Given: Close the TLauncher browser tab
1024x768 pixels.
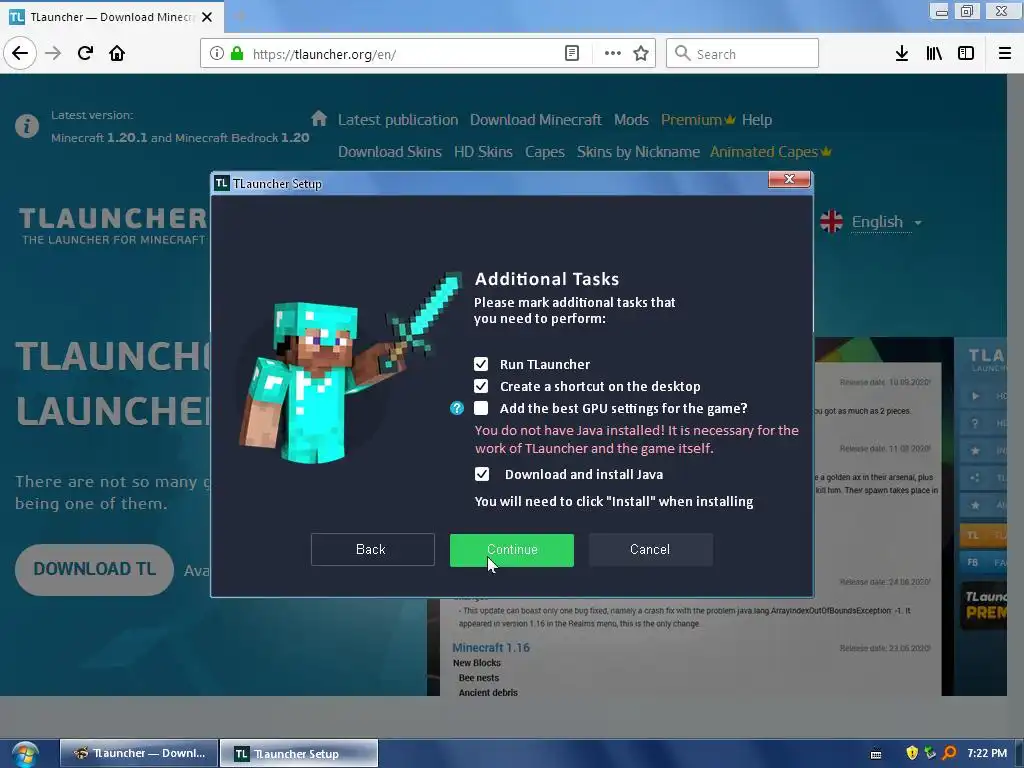Looking at the screenshot, I should click(x=207, y=17).
